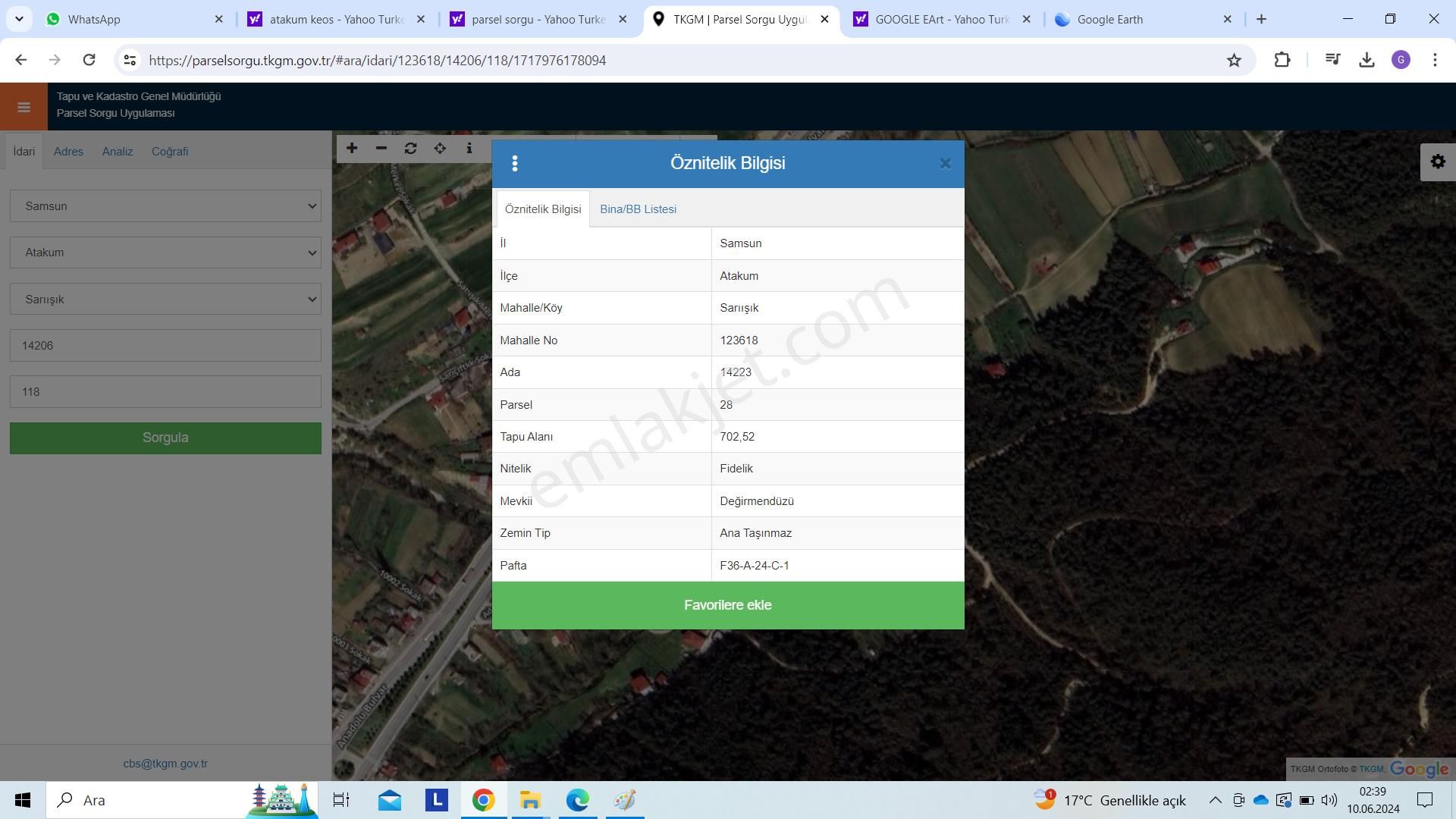Bookmark this page with the star icon
The height and width of the screenshot is (819, 1456).
[1234, 61]
